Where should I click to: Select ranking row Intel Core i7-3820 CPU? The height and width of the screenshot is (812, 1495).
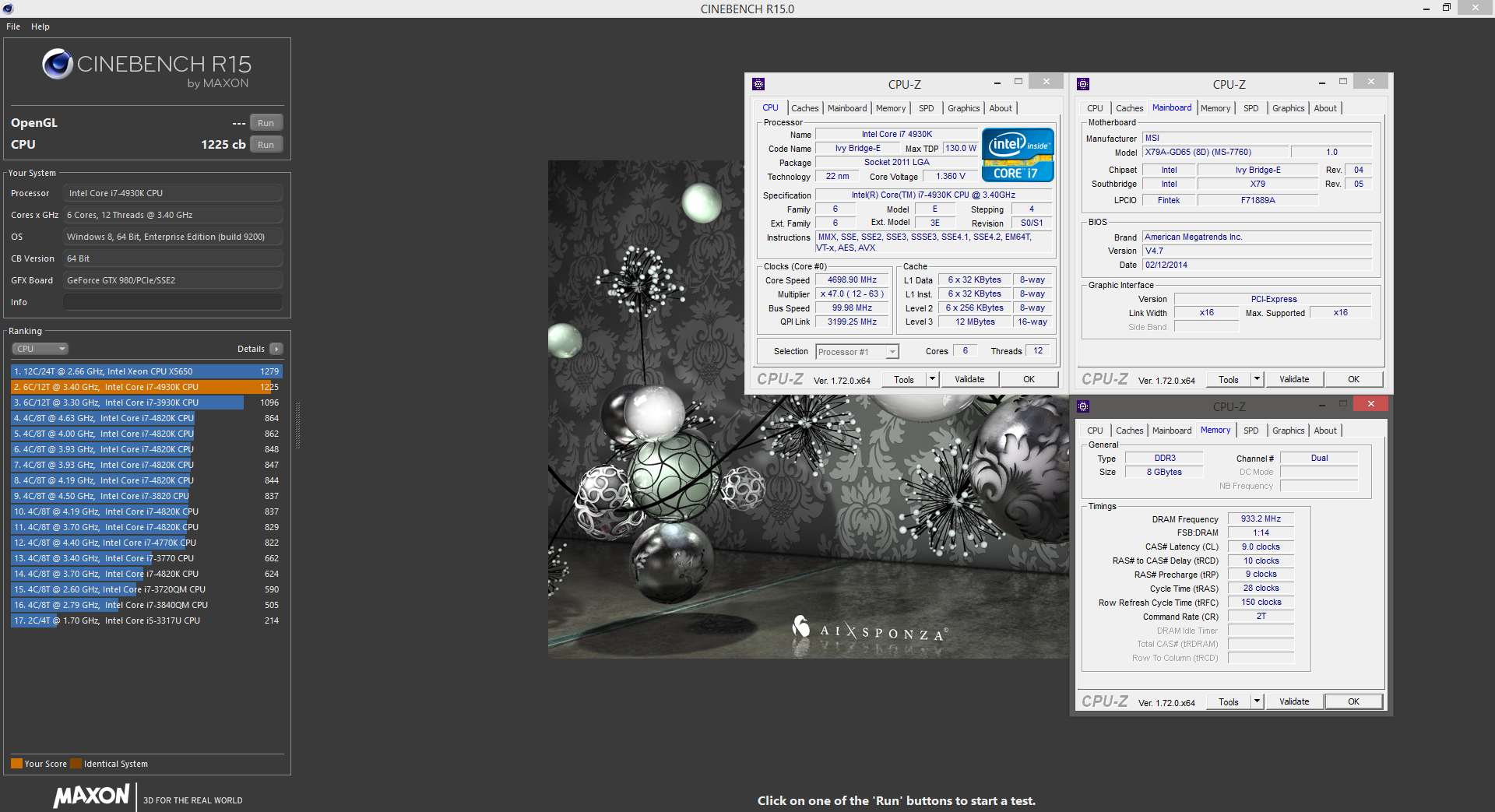coord(146,496)
